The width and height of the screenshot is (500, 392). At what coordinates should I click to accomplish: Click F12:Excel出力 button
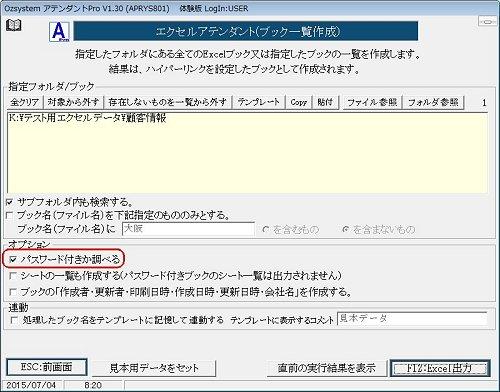click(440, 368)
